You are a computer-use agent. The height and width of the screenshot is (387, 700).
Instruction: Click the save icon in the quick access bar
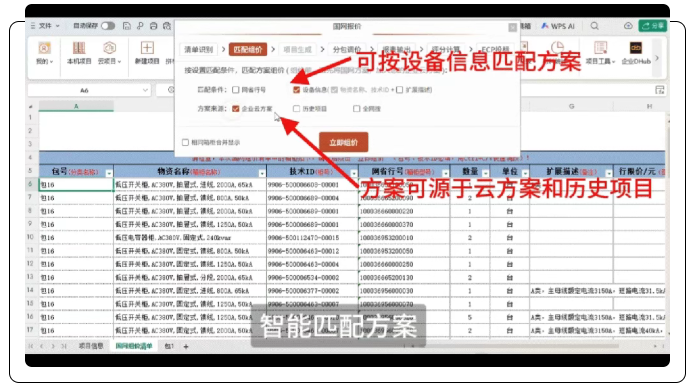click(127, 26)
